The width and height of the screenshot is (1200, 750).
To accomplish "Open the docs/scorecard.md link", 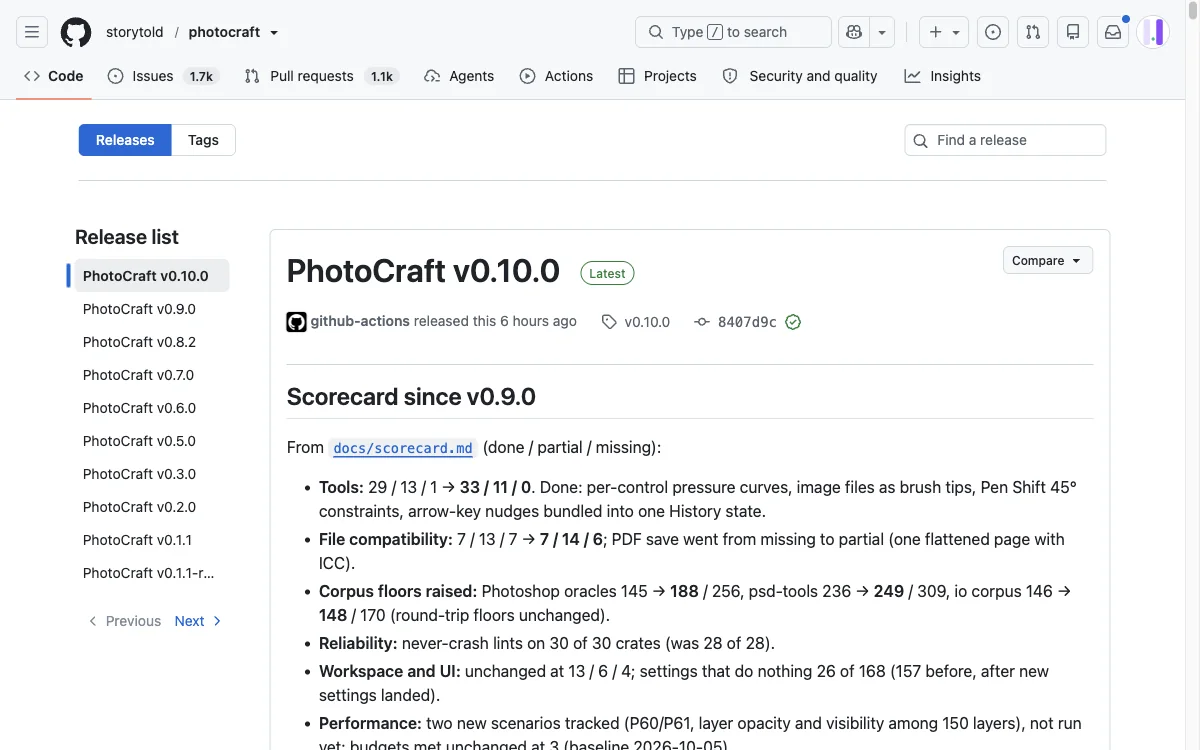I will [x=403, y=448].
